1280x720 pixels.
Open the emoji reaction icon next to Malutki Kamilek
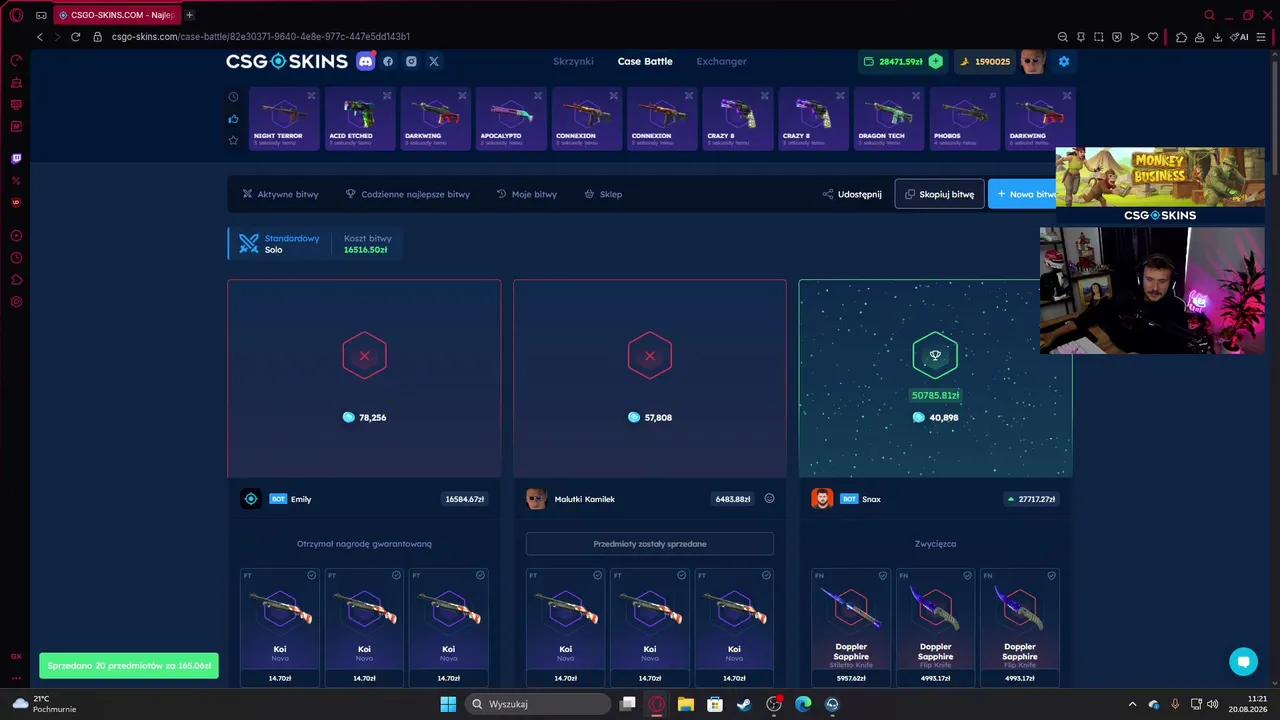(769, 498)
